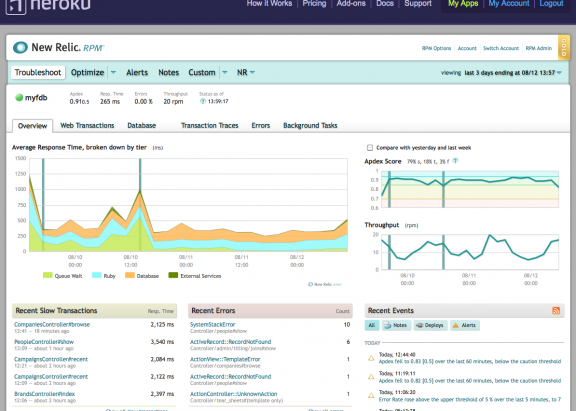The width and height of the screenshot is (576, 411).
Task: Open the Custom menu item
Action: [202, 72]
